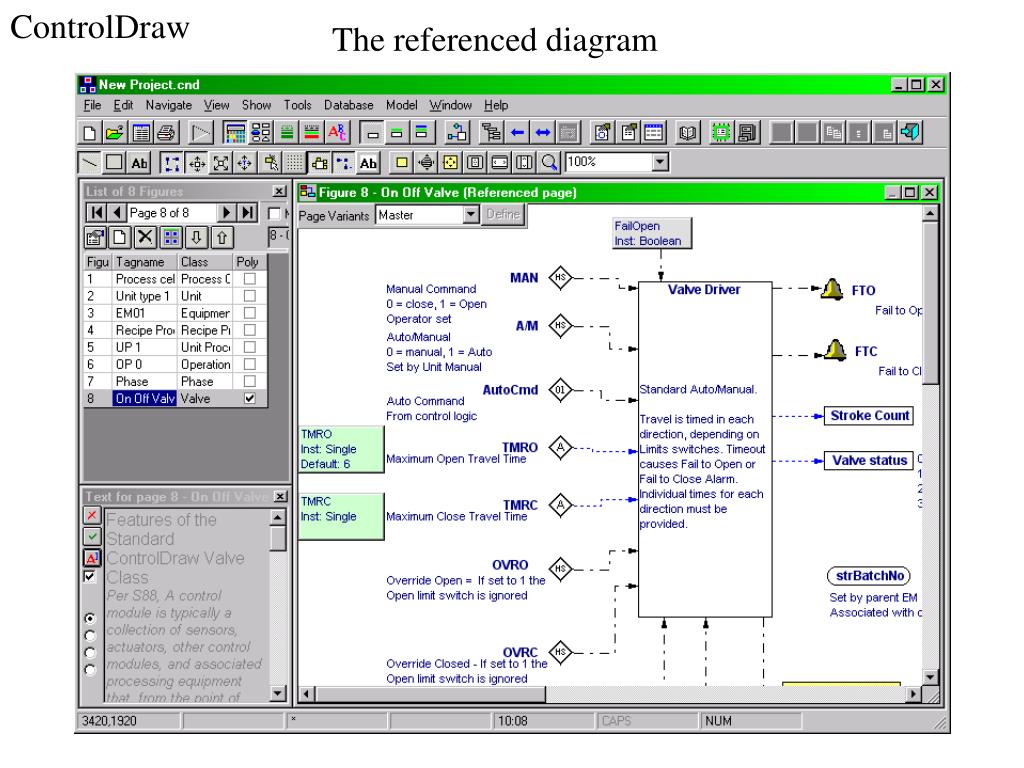Click the blue left arrow toolbar icon
The width and height of the screenshot is (1024, 768).
(517, 133)
